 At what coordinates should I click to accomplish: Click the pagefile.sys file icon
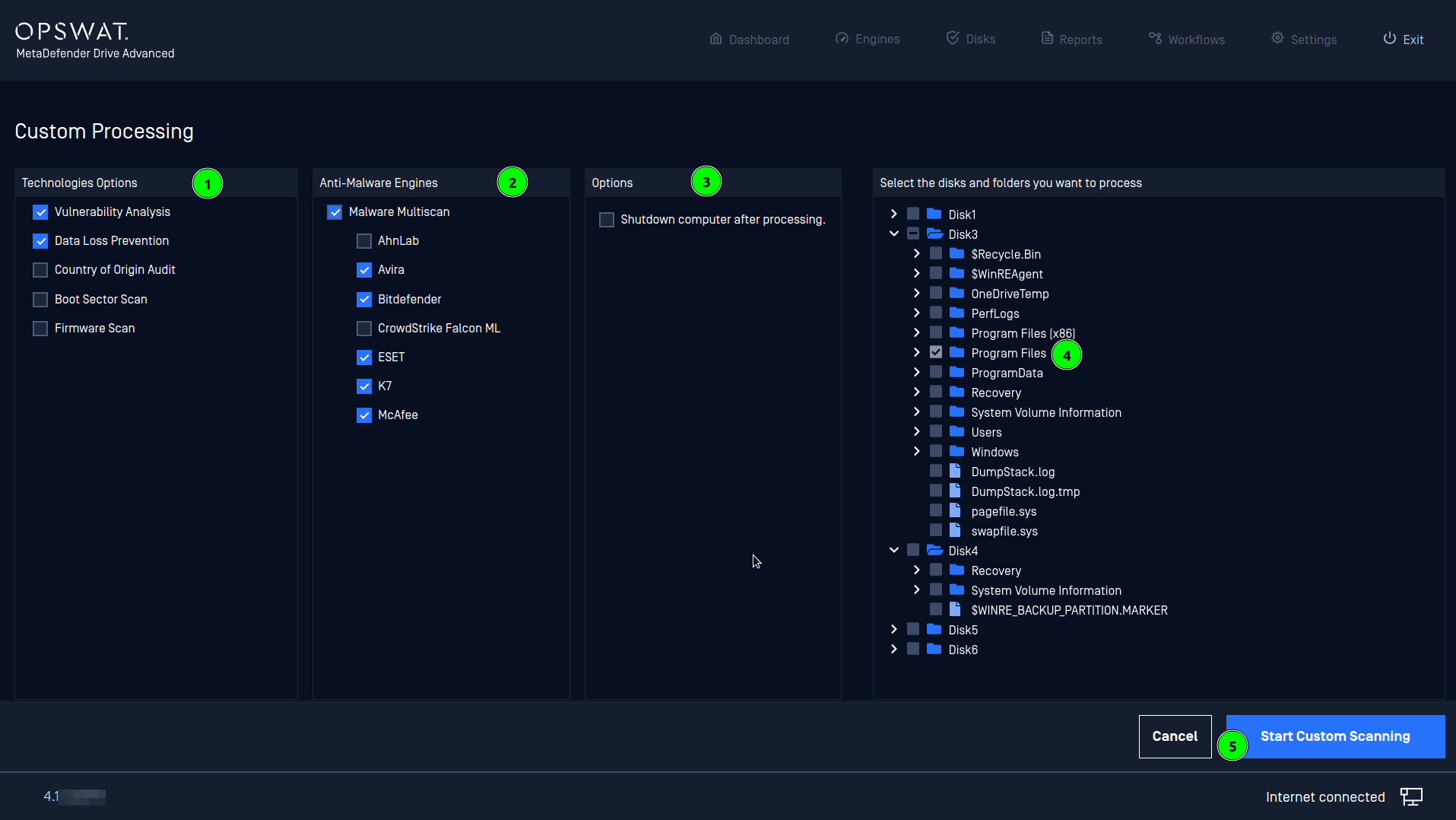coord(956,510)
